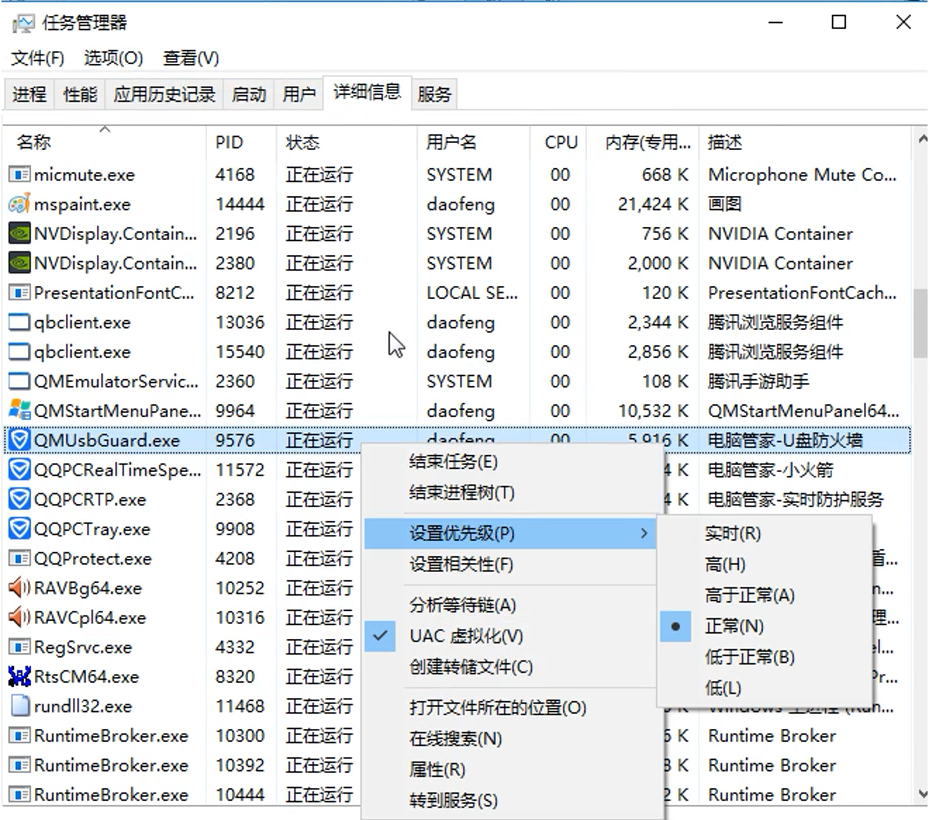Screen dimensions: 936x820
Task: Select 低(L) priority level
Action: (x=765, y=689)
